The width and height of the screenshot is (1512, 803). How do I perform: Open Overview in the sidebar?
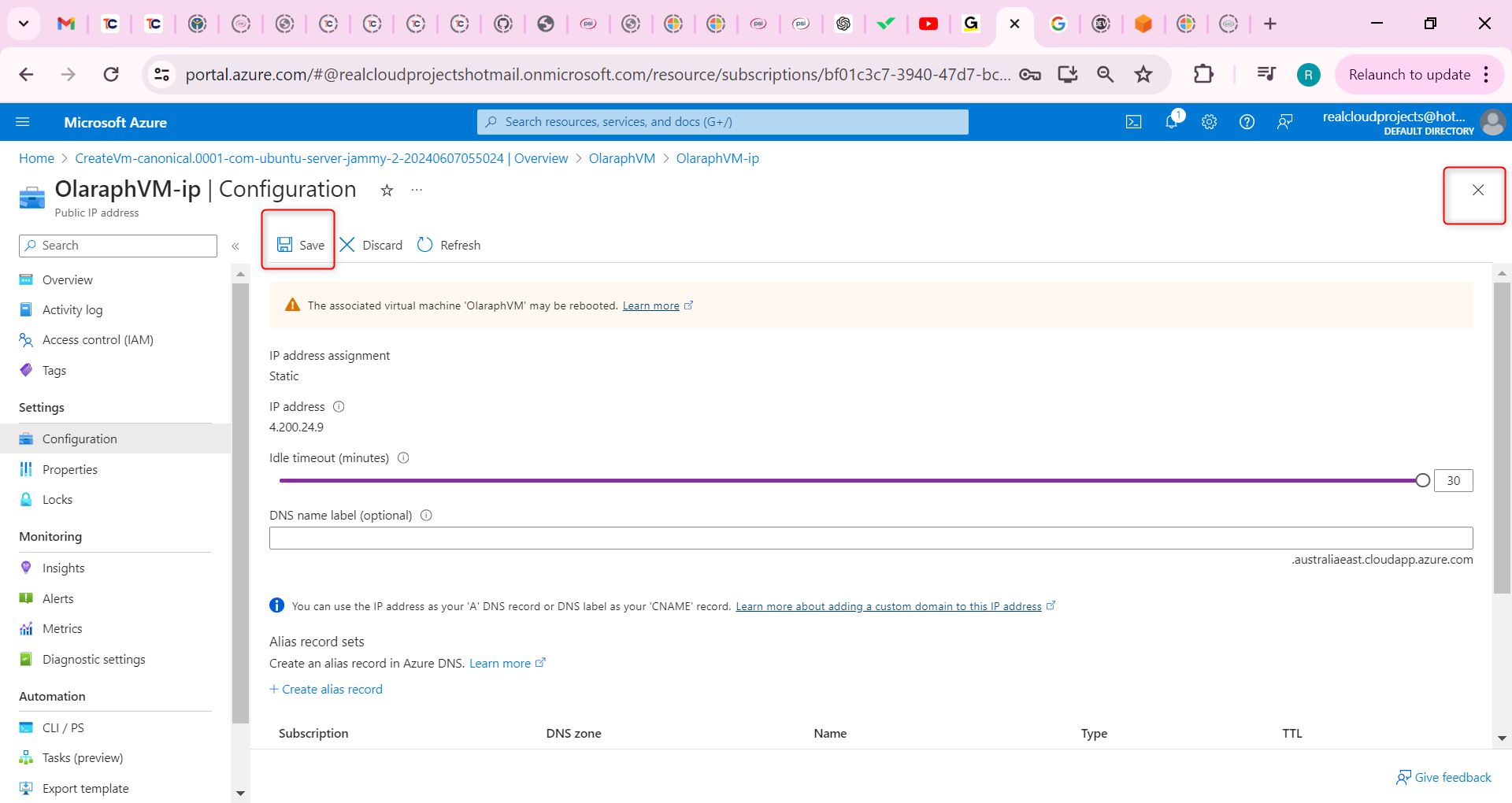tap(68, 279)
